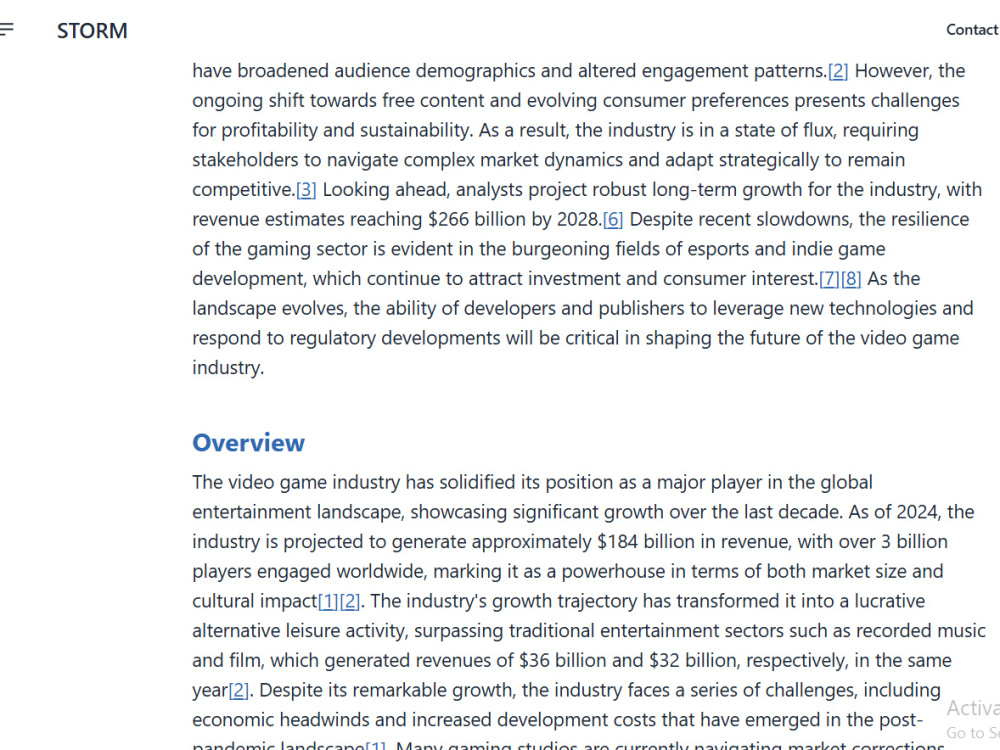Open citation [2] after 'engagement patterns.'
Screen dimensions: 1000x750
(837, 71)
